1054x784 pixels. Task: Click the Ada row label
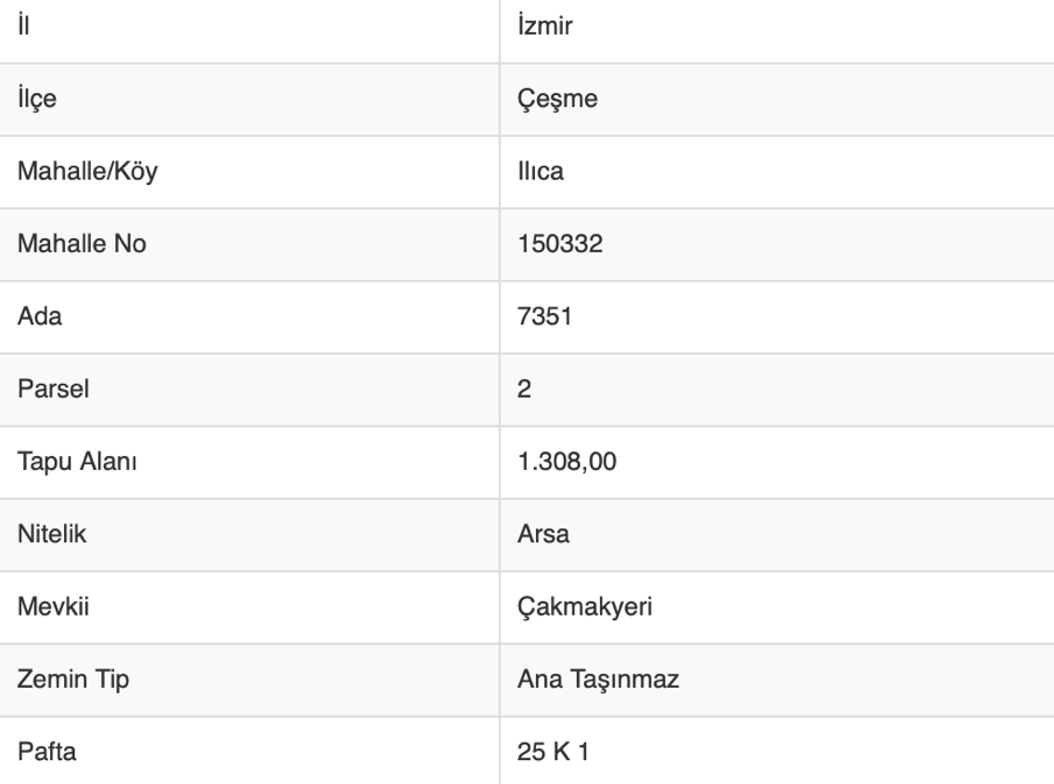click(x=39, y=316)
